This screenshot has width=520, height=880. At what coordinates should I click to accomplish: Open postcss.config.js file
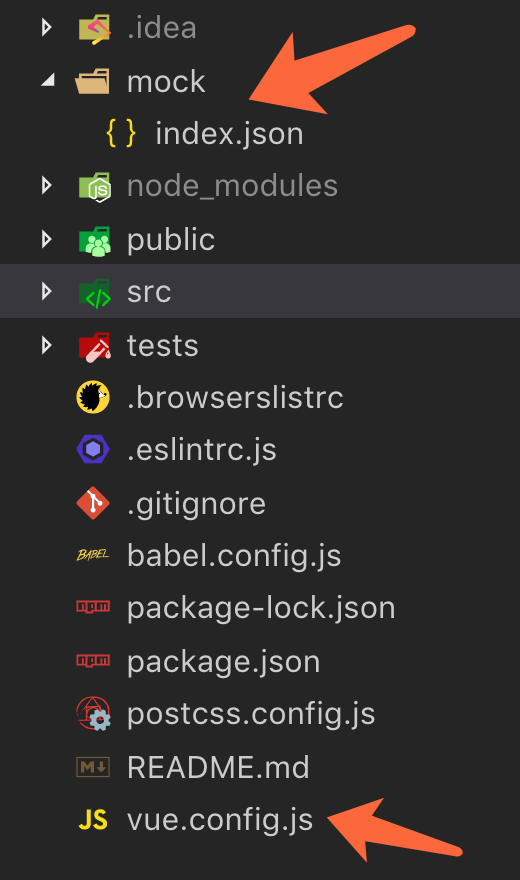[x=251, y=714]
